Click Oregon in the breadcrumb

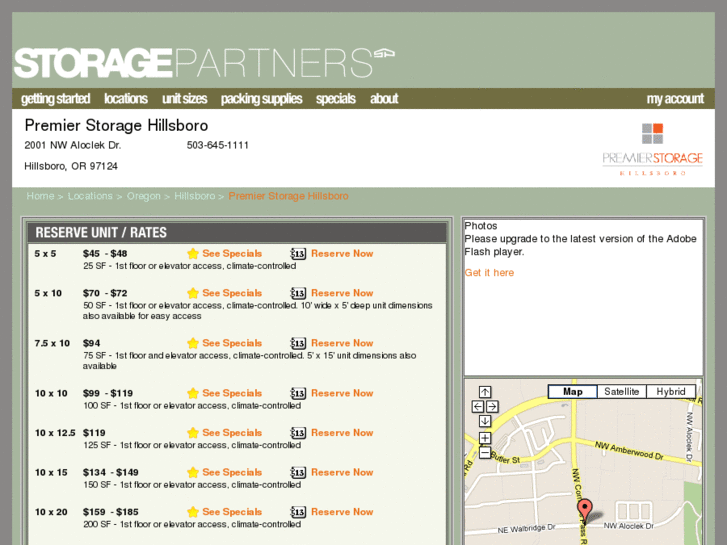[144, 196]
